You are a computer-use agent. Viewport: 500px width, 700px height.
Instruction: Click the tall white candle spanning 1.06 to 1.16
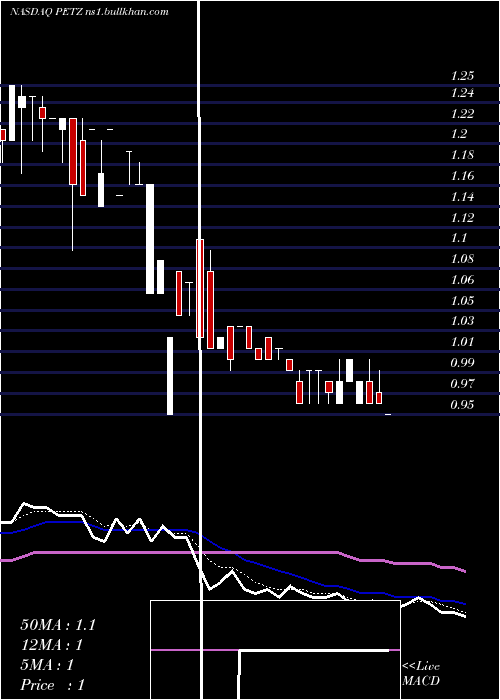click(150, 239)
